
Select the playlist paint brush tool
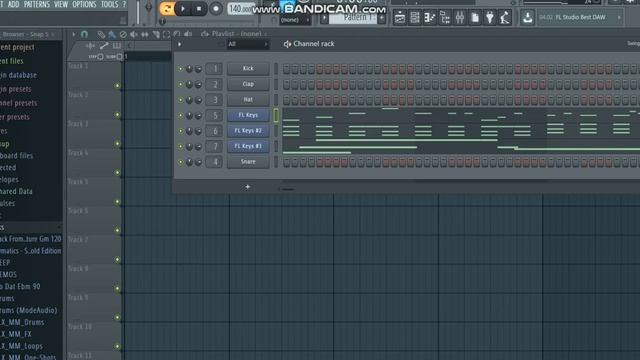[x=112, y=35]
